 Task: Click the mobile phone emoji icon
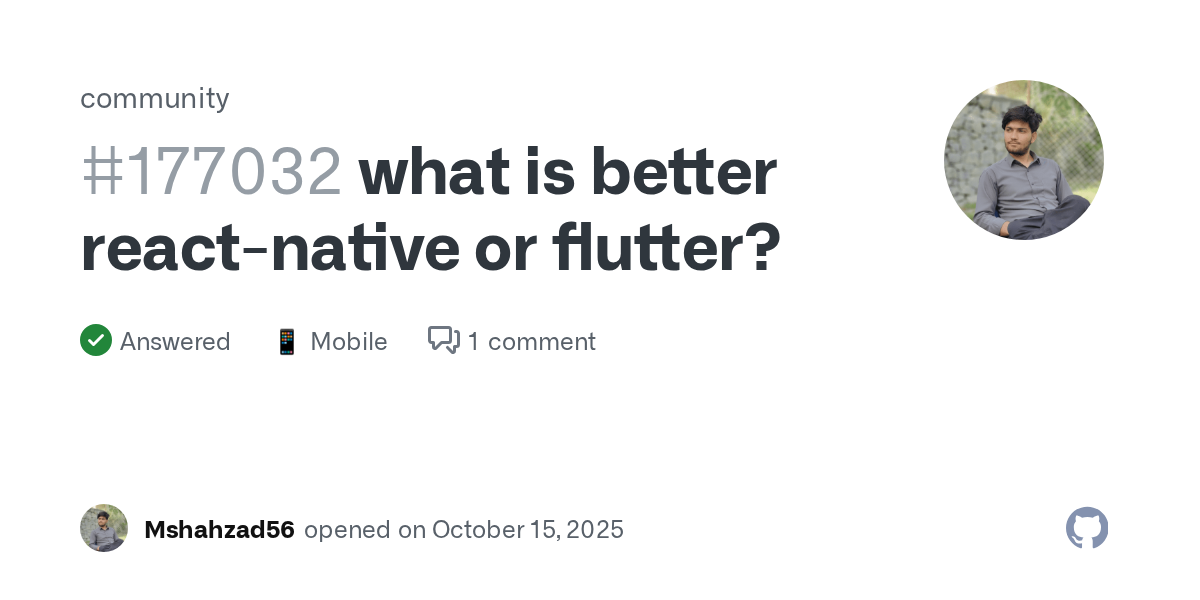coord(287,342)
